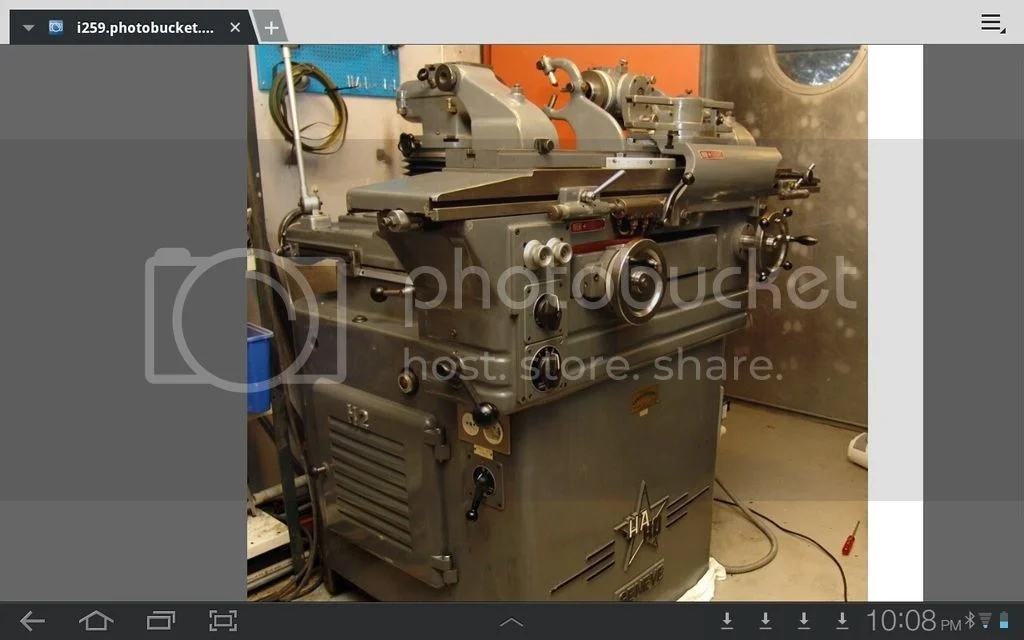Open a new browser tab
The image size is (1024, 640).
(270, 27)
